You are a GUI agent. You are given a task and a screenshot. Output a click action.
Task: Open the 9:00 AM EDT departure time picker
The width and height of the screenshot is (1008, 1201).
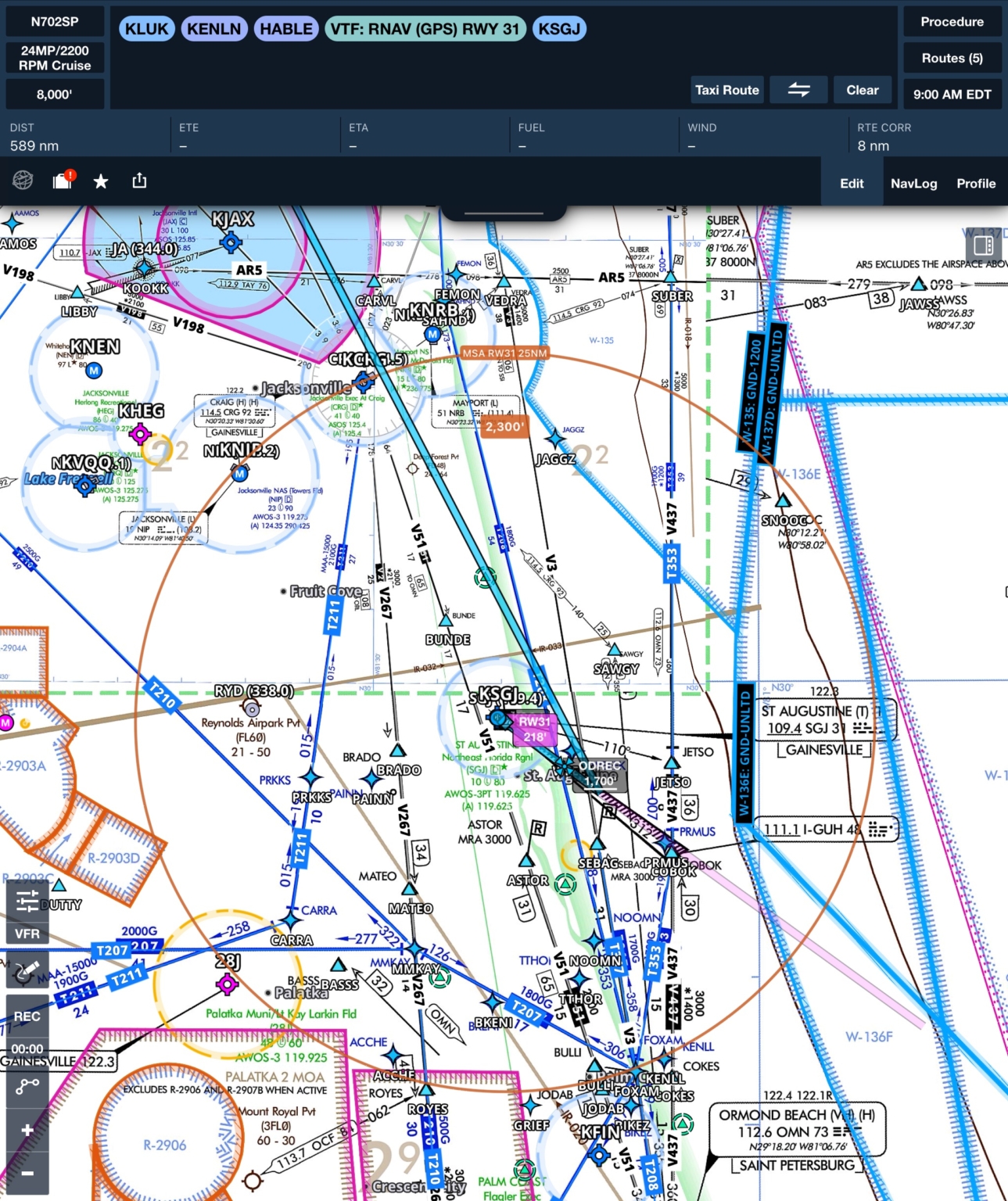pos(952,94)
